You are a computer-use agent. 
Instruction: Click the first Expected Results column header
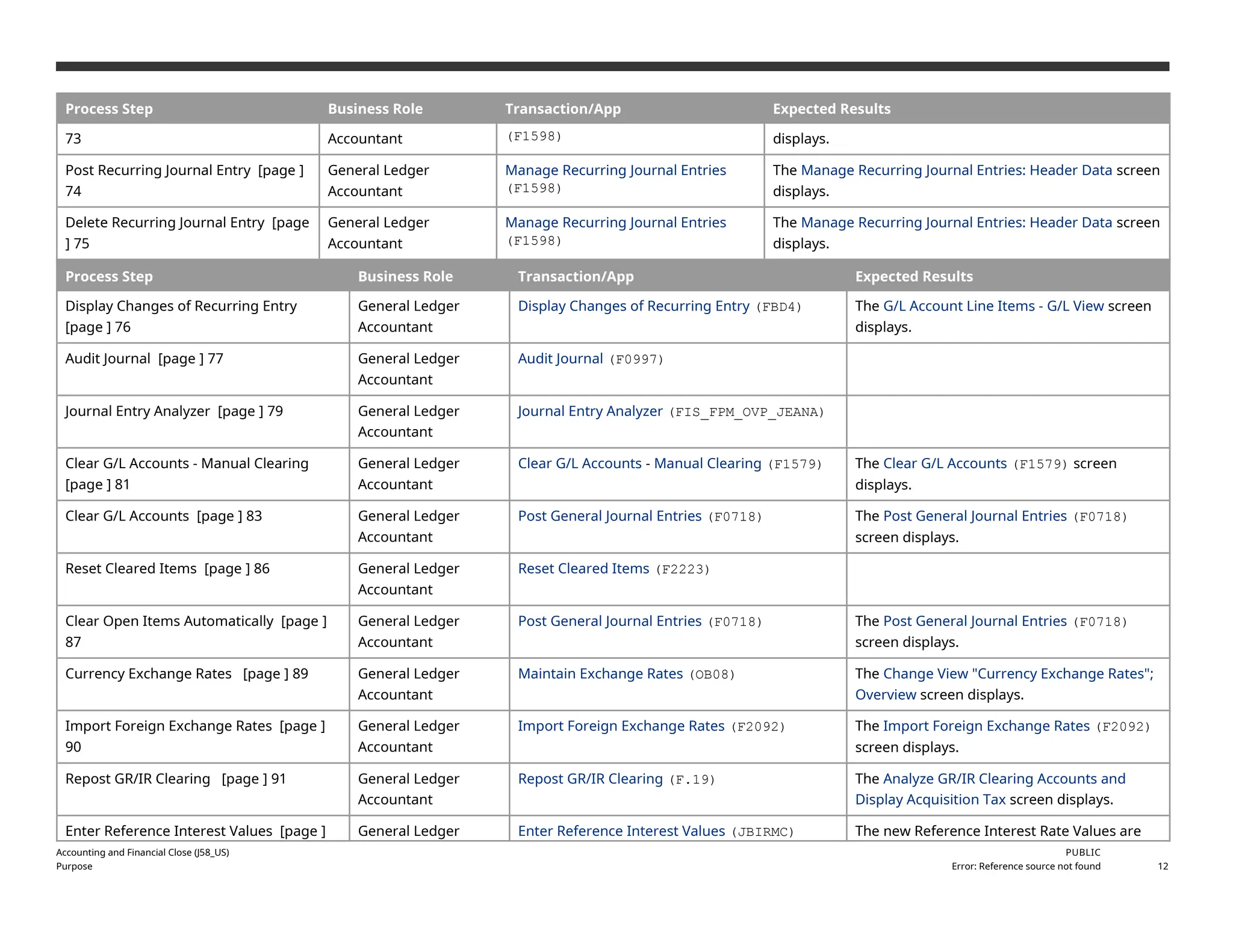831,109
